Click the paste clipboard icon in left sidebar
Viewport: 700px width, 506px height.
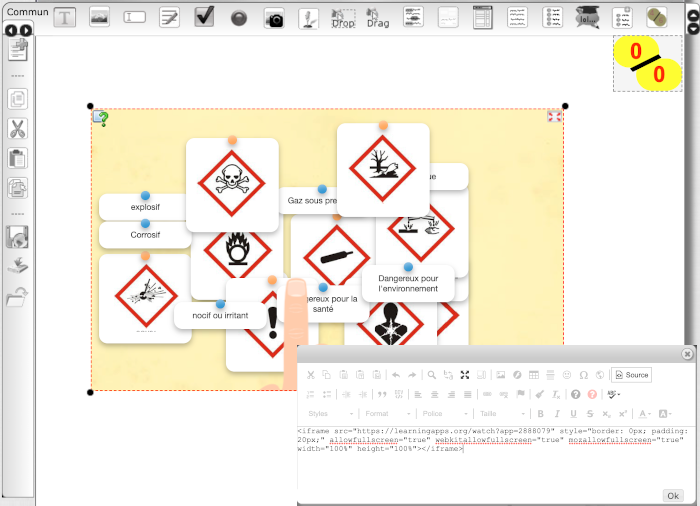coord(17,157)
